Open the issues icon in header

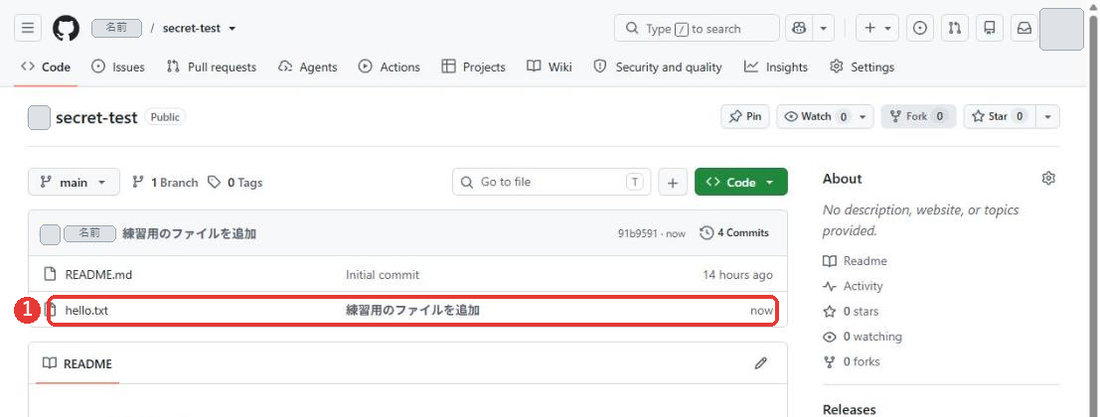tap(920, 28)
